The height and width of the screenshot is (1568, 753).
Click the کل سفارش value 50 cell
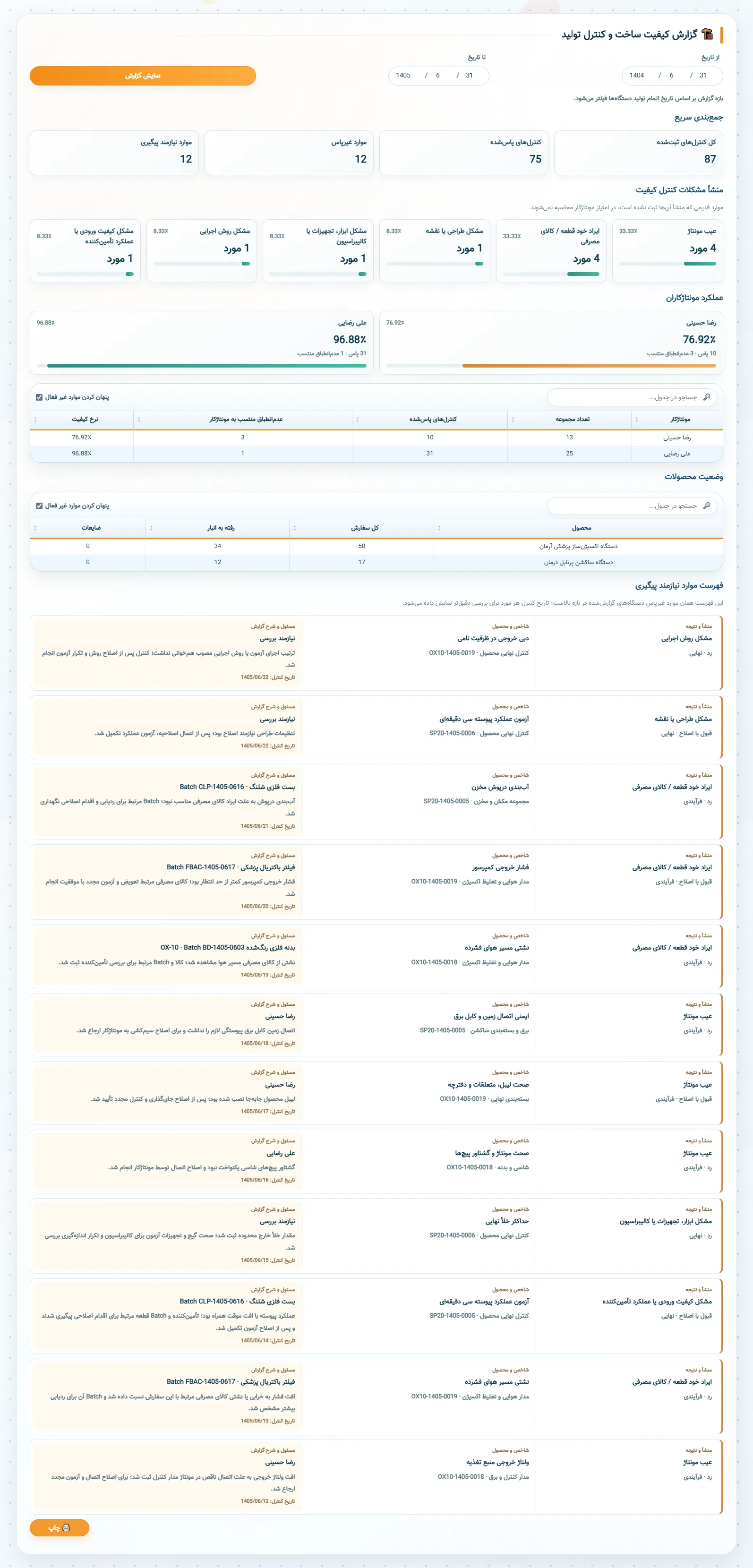click(x=361, y=547)
